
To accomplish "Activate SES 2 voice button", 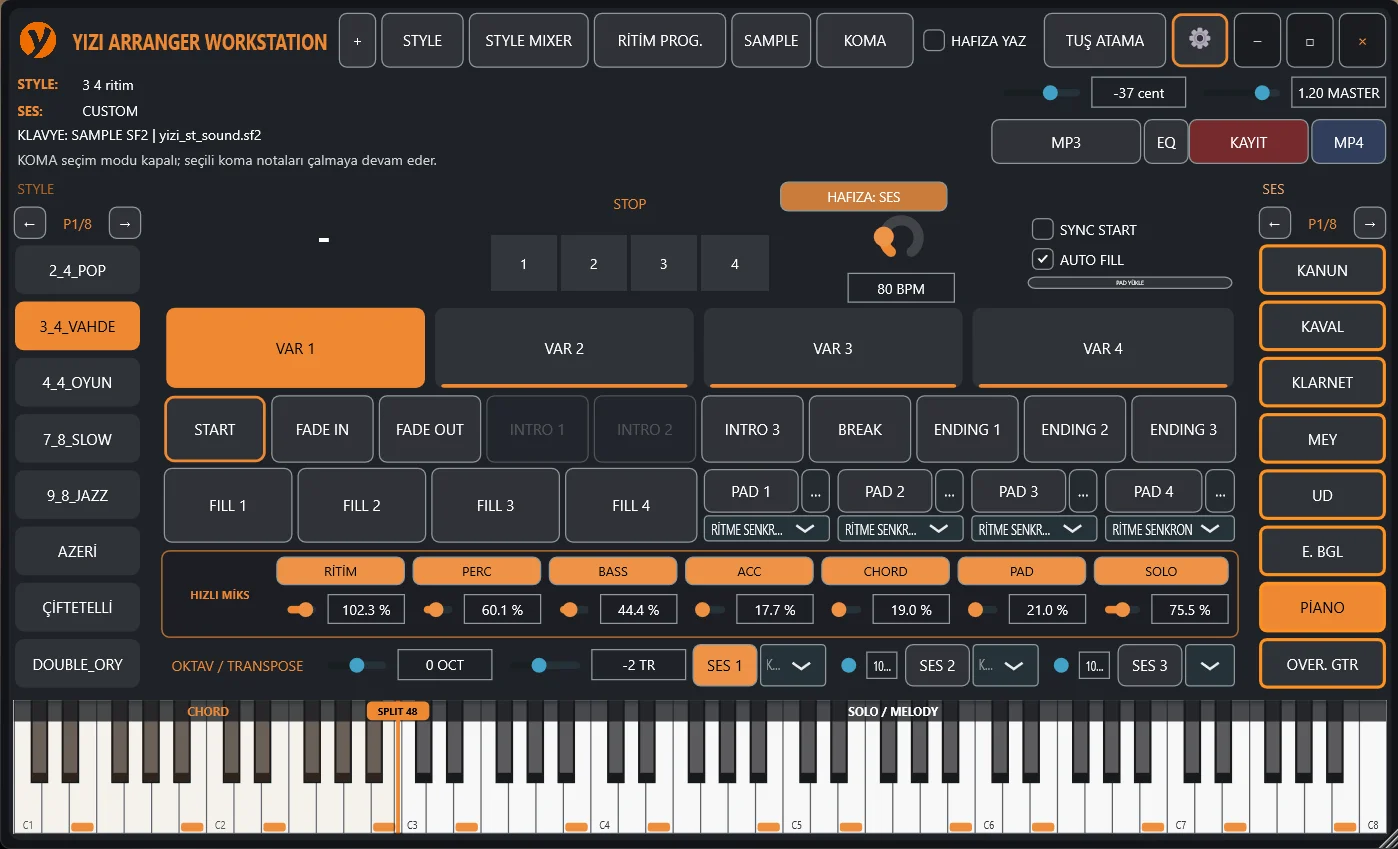I will [x=937, y=665].
